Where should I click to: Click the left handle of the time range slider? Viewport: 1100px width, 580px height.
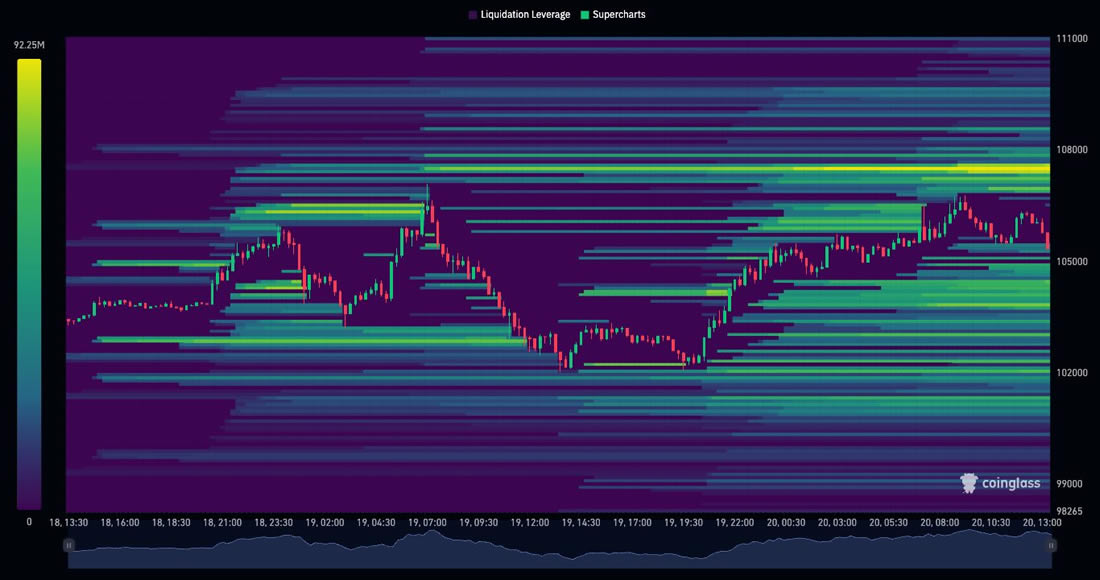pyautogui.click(x=68, y=545)
